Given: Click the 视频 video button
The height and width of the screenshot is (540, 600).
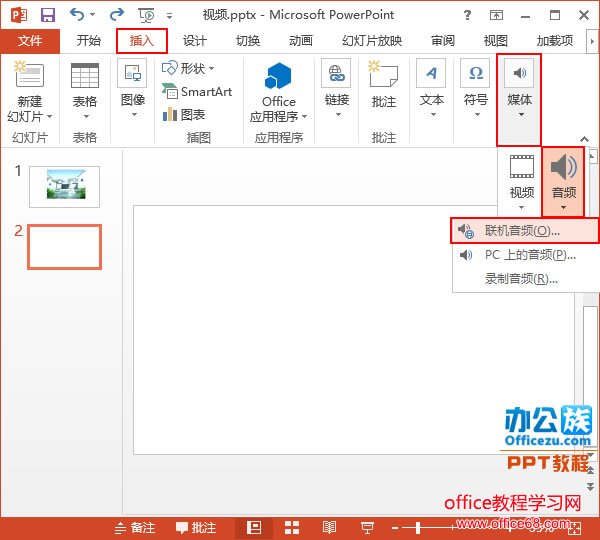Looking at the screenshot, I should click(522, 182).
